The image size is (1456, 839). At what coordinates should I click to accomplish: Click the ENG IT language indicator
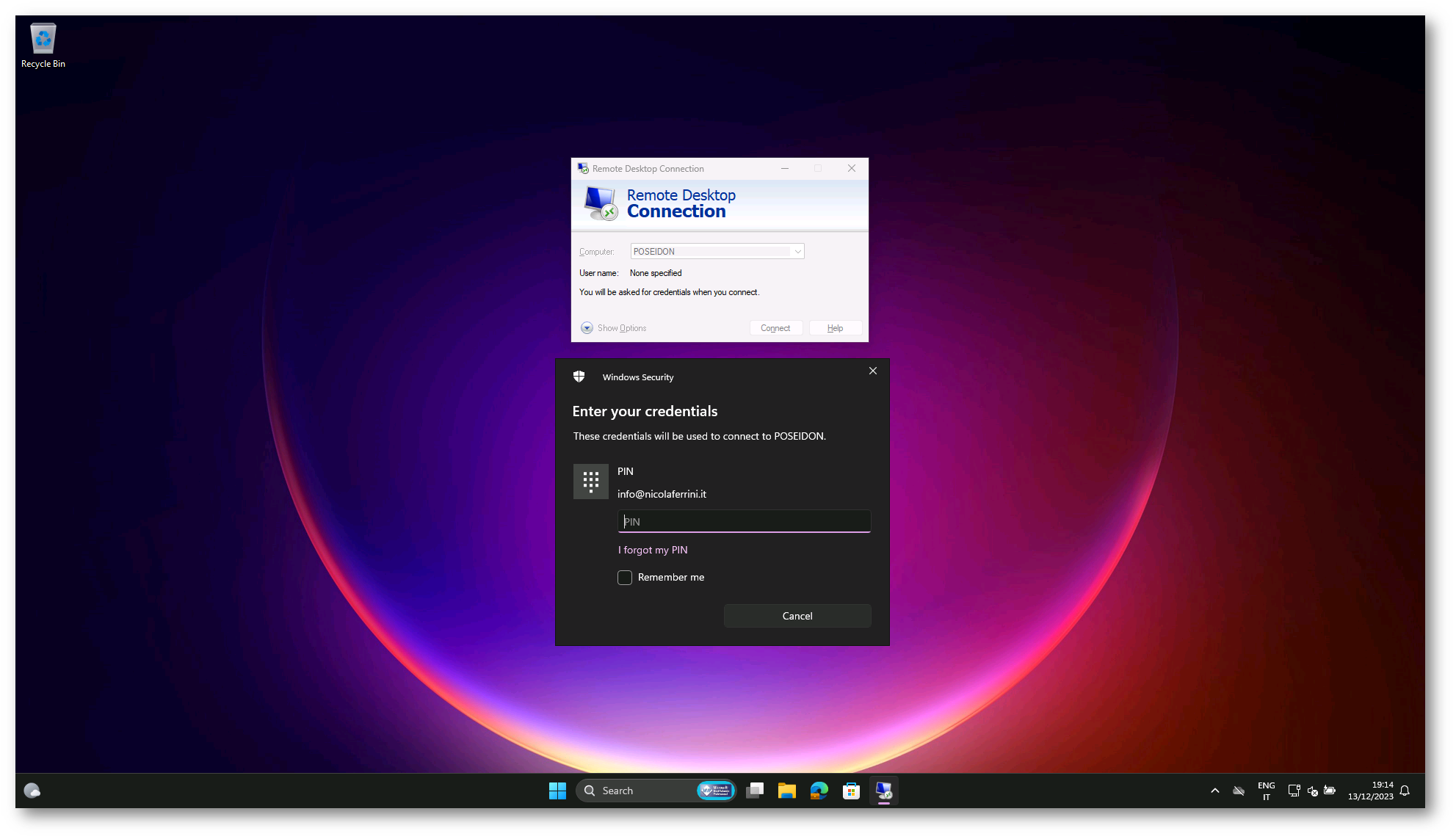[x=1266, y=791]
